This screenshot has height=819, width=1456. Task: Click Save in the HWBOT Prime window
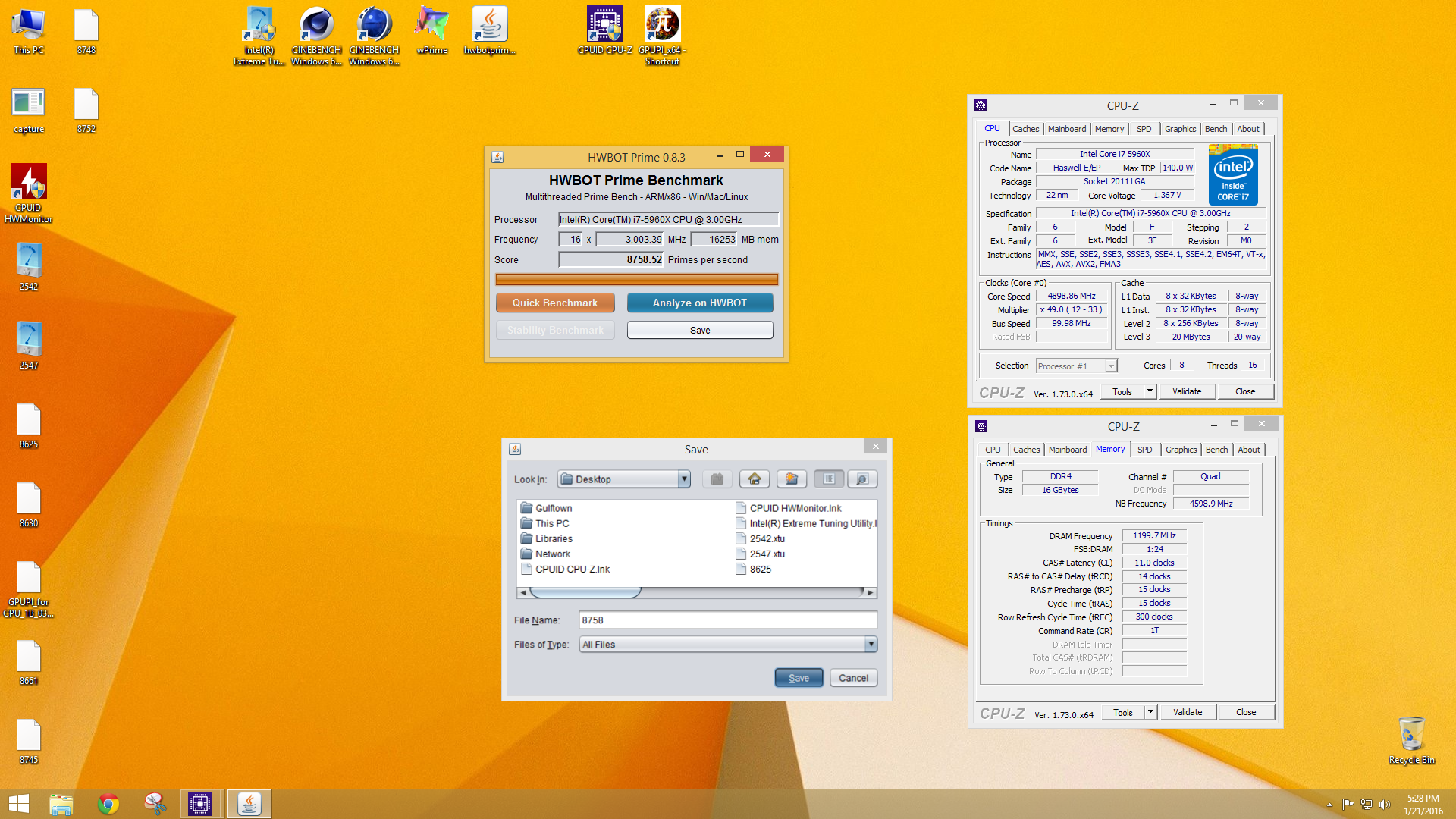pos(700,330)
